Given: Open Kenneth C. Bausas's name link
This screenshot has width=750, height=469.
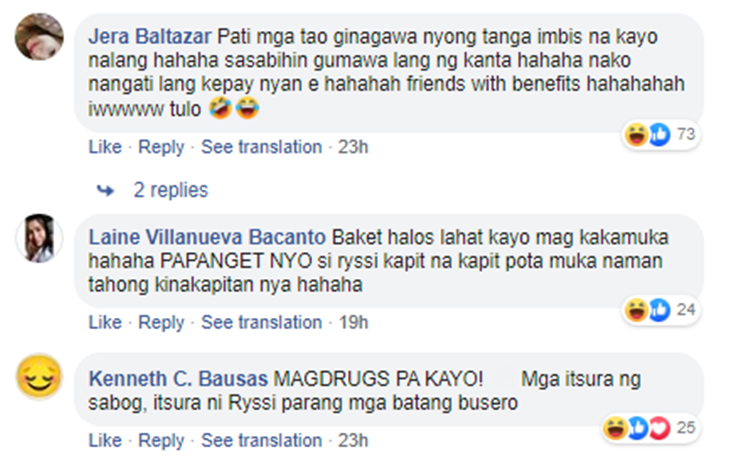Looking at the screenshot, I should coord(178,379).
